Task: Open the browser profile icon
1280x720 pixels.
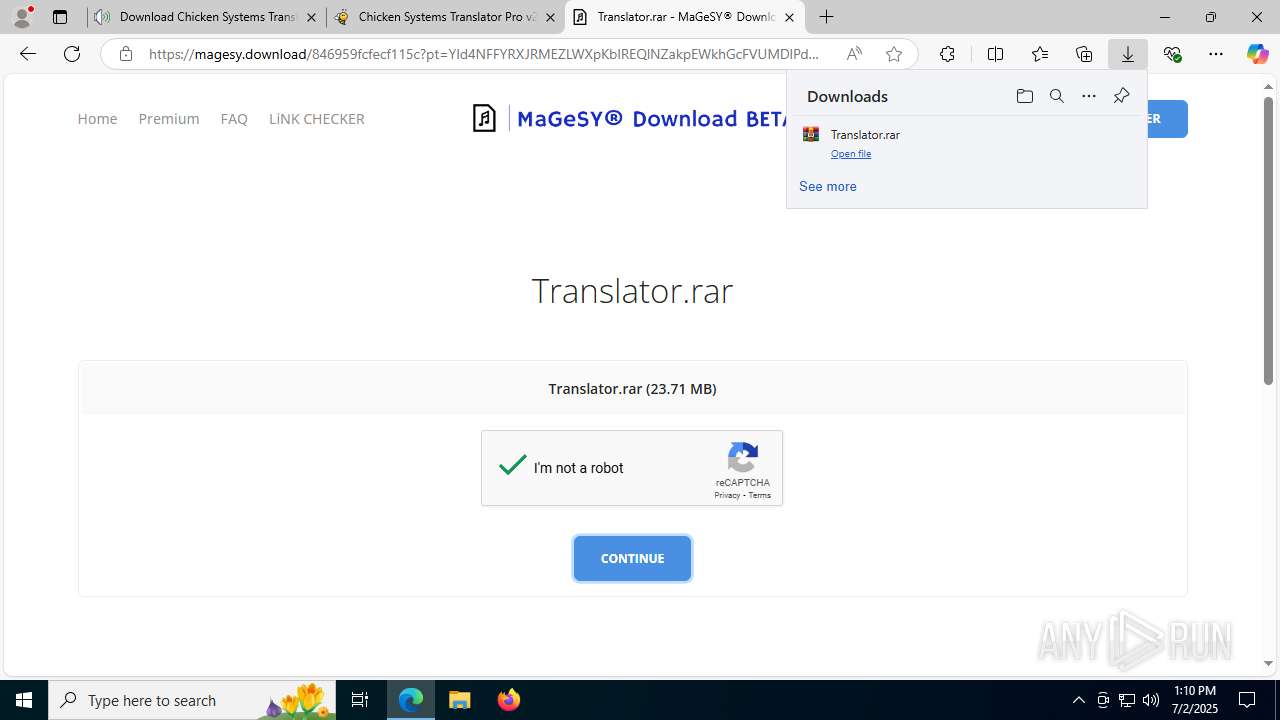Action: 22,17
